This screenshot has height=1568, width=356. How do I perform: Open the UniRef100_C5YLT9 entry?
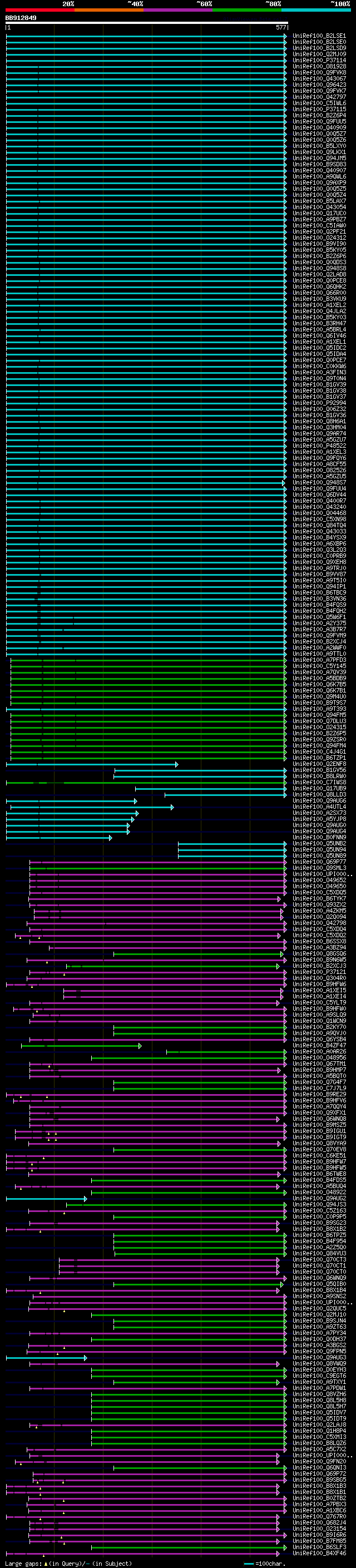click(319, 1002)
